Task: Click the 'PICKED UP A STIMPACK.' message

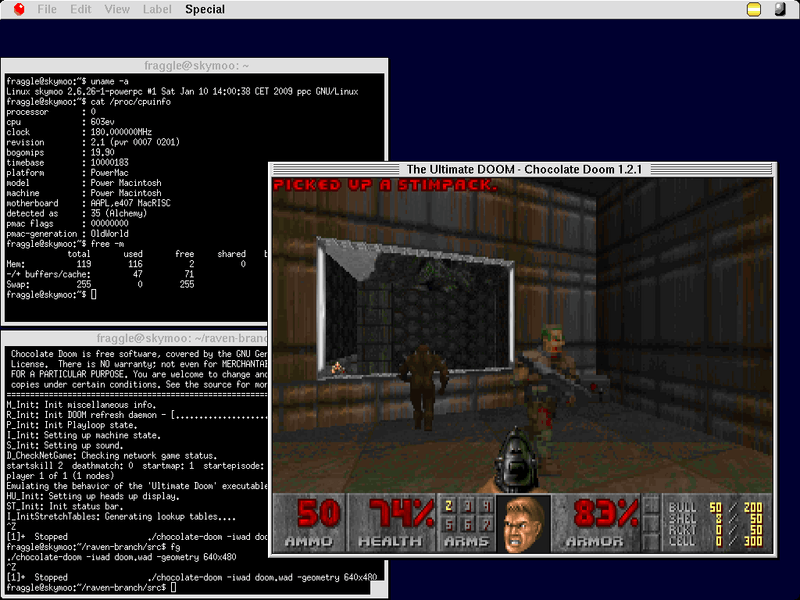Action: tap(385, 185)
